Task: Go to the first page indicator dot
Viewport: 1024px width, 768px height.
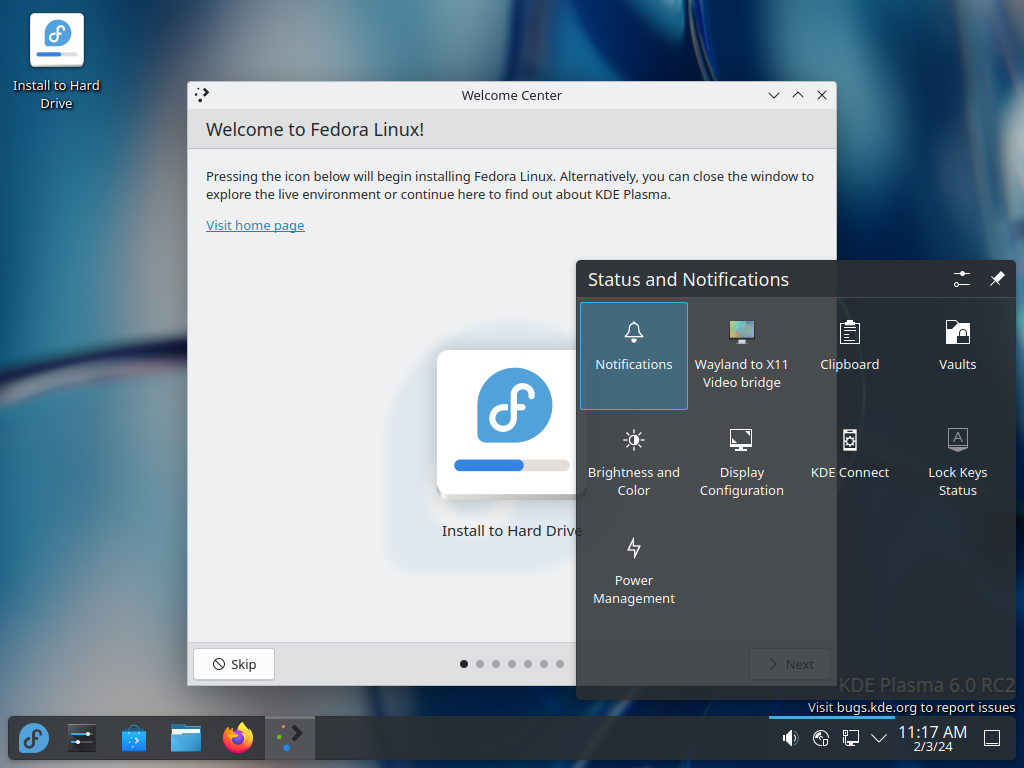Action: tap(464, 664)
